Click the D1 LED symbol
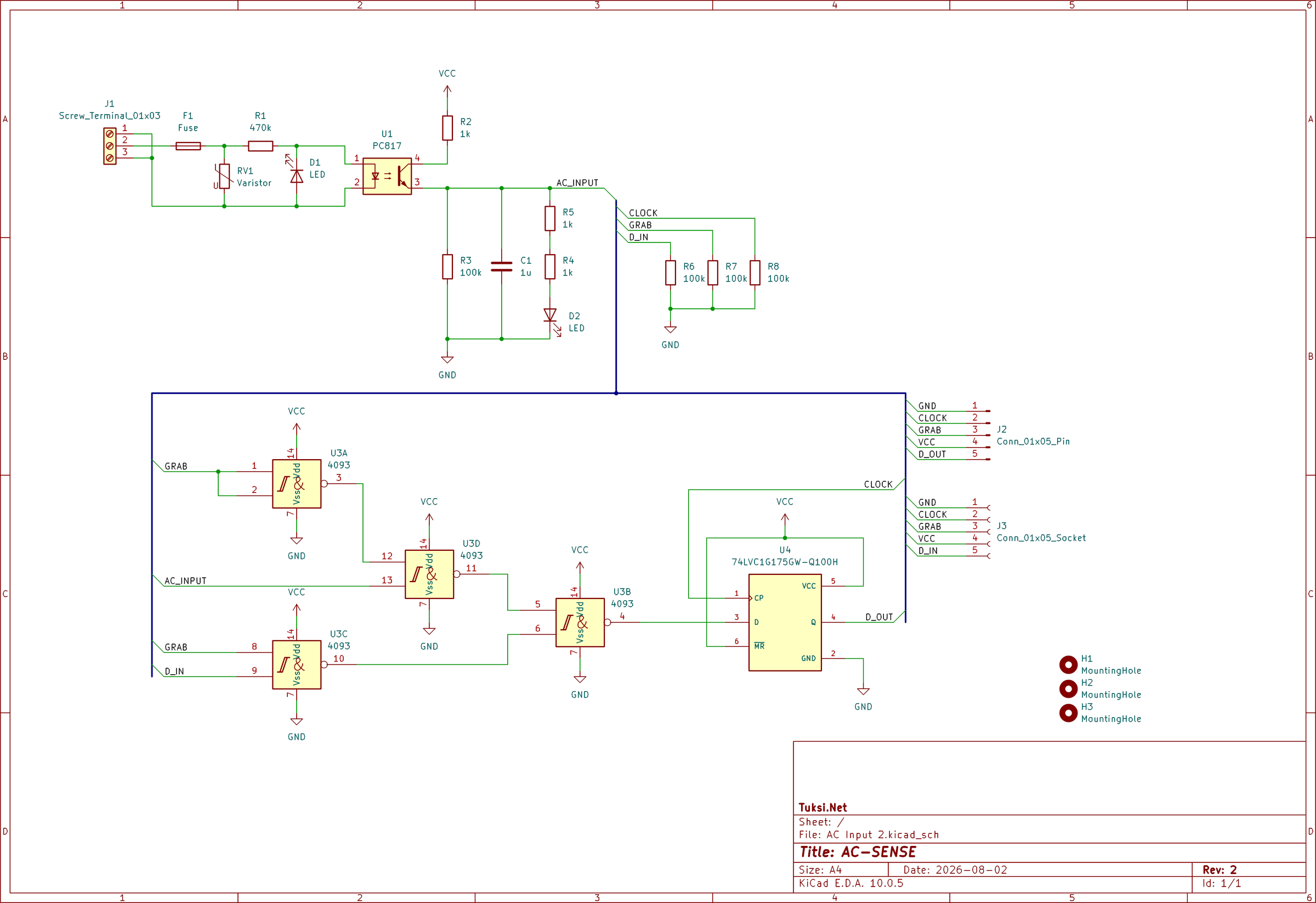This screenshot has height=903, width=1316. (x=296, y=176)
